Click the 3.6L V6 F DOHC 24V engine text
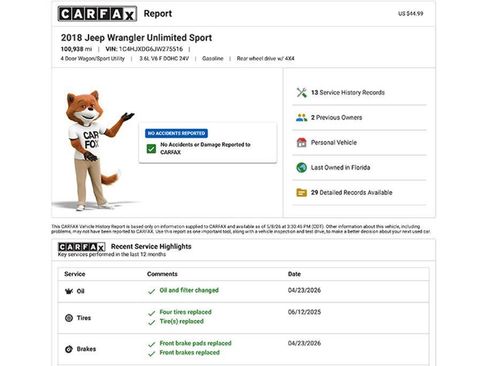Viewport: 488px width, 366px height. click(x=164, y=58)
